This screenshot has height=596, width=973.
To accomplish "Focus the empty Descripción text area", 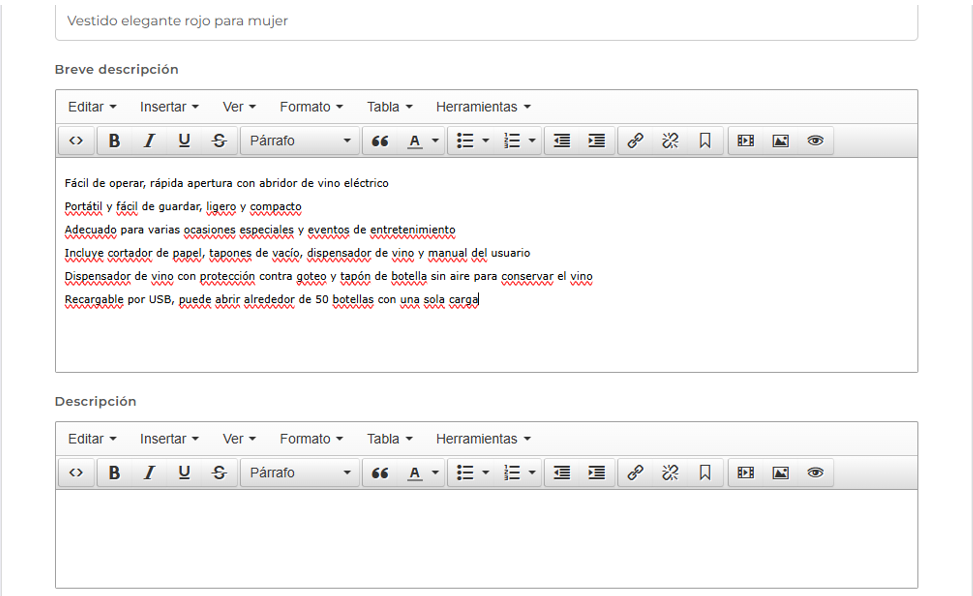I will 486,539.
